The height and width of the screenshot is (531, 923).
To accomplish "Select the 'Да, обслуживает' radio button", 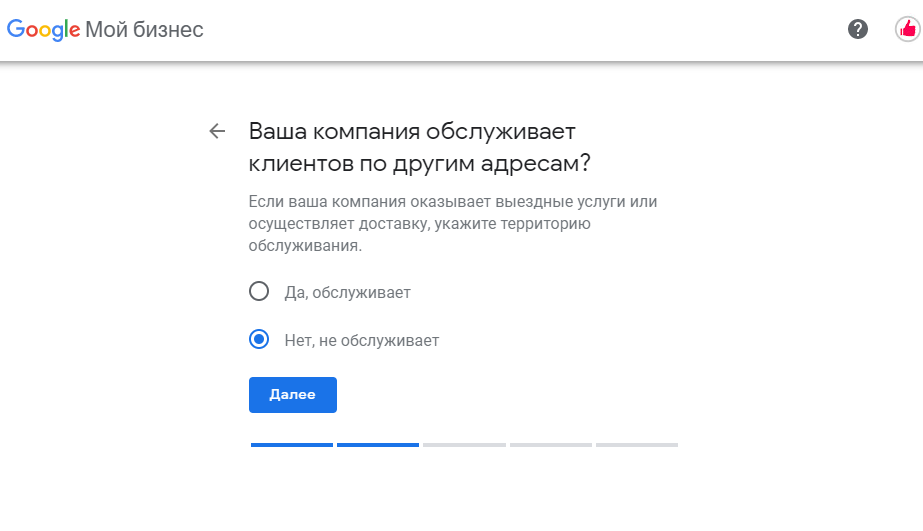I will 259,291.
